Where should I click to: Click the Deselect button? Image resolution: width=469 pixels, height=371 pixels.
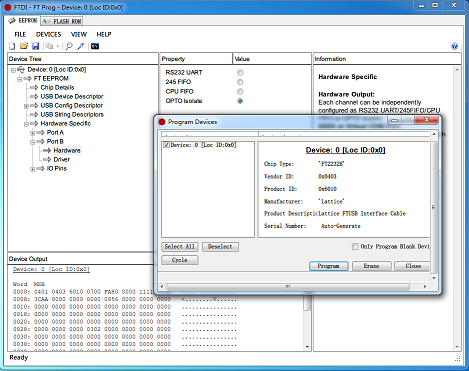[x=220, y=247]
